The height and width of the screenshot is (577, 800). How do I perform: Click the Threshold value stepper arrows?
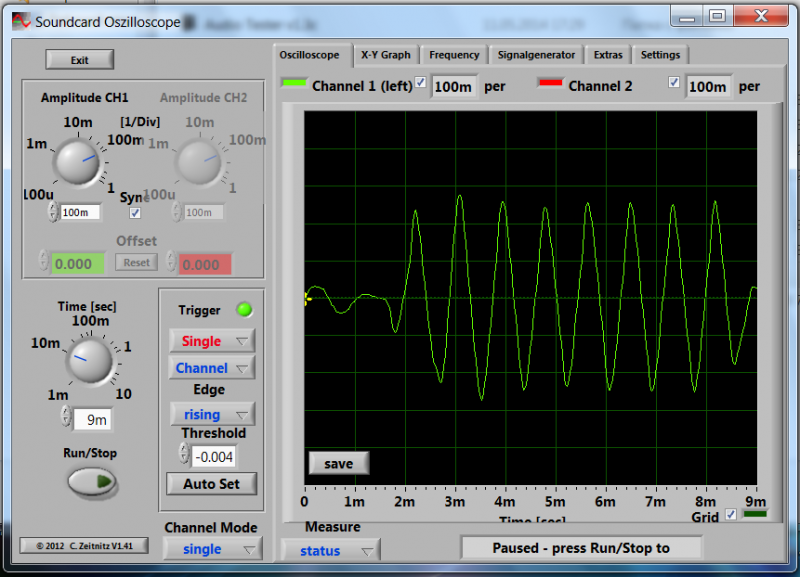pyautogui.click(x=184, y=453)
